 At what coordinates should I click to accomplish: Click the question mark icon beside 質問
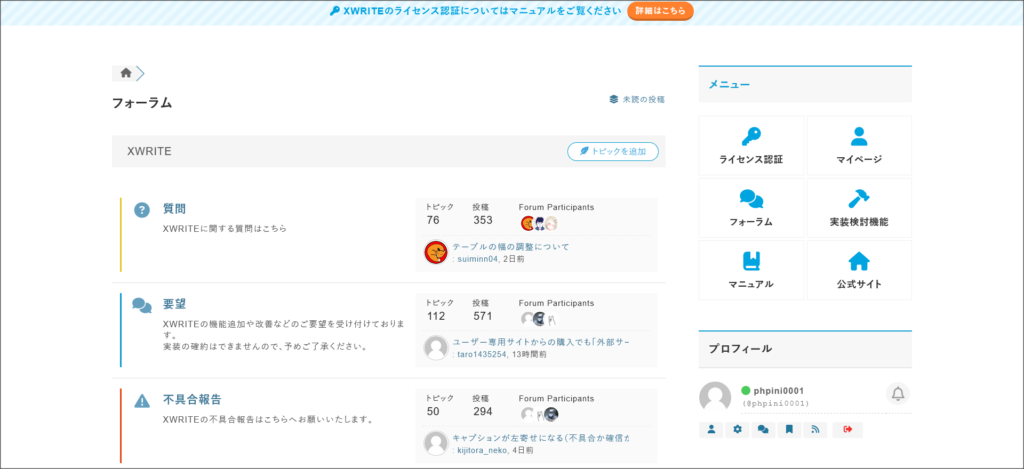(142, 210)
